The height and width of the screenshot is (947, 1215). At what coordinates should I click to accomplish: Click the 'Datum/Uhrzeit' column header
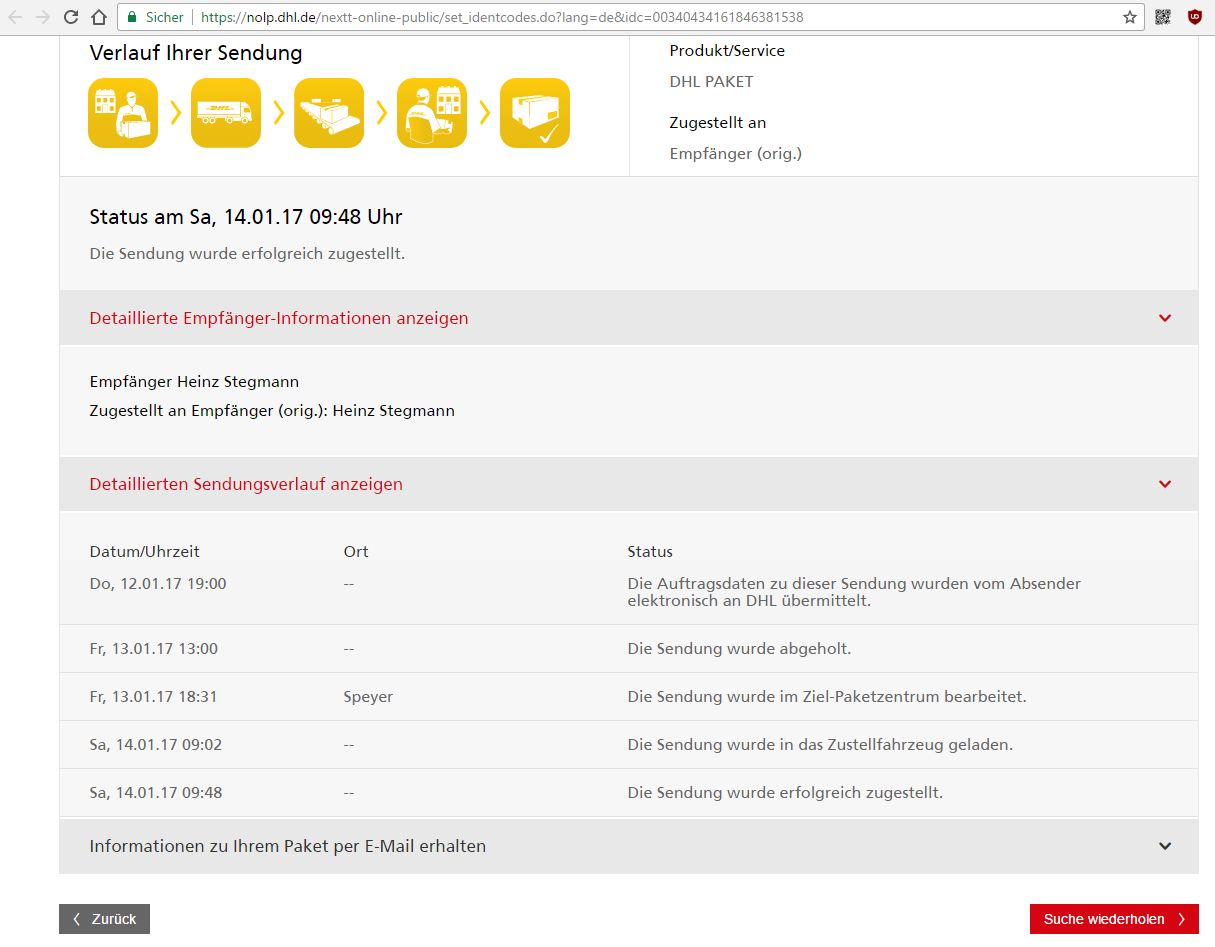pyautogui.click(x=145, y=552)
